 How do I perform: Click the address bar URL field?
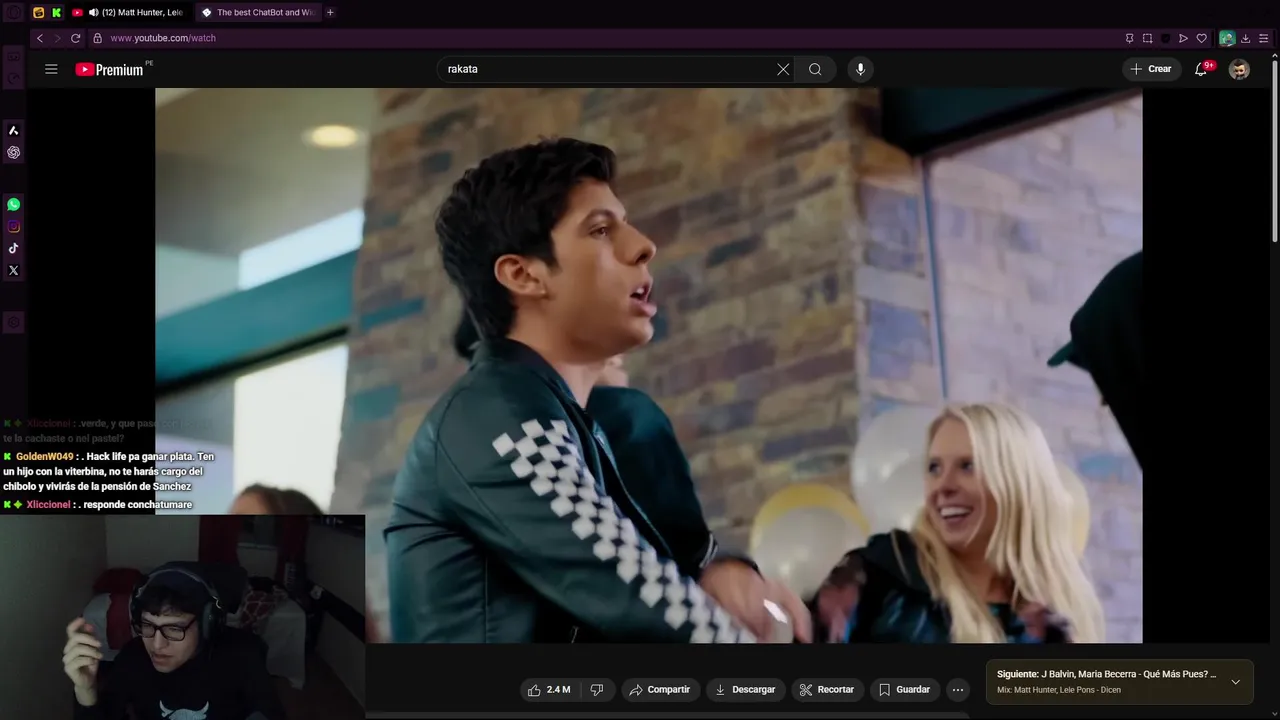pyautogui.click(x=600, y=38)
